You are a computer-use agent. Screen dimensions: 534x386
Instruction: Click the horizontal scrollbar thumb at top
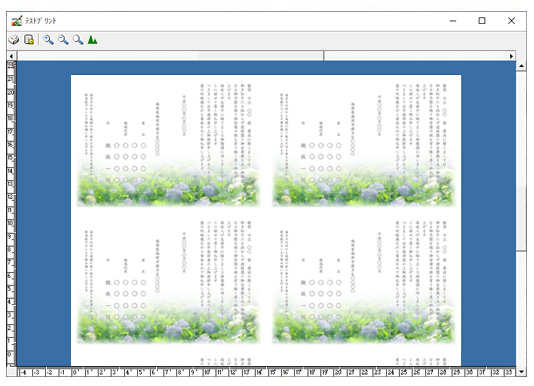point(170,56)
